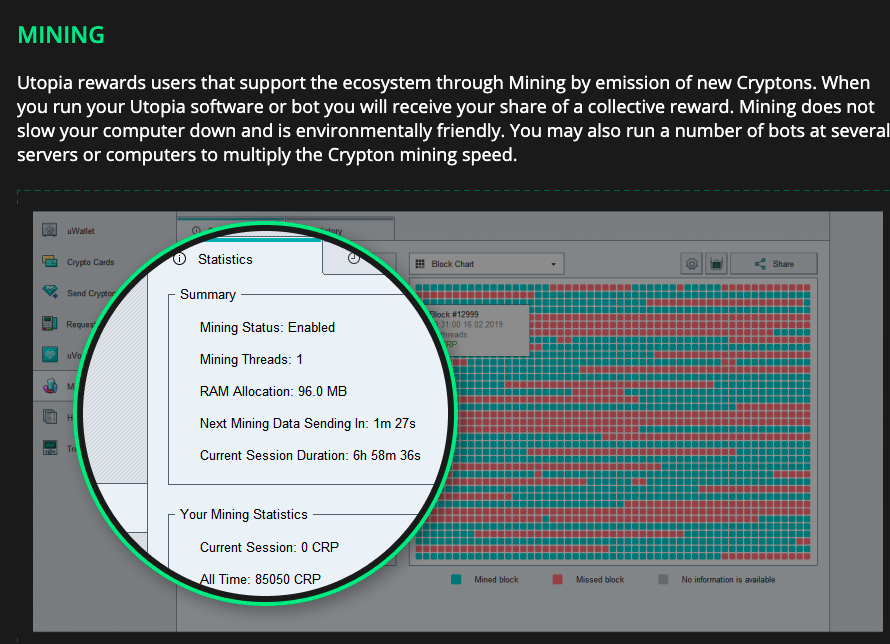The width and height of the screenshot is (890, 644).
Task: Click 'Mining Status: Enabled' text
Action: 267,327
